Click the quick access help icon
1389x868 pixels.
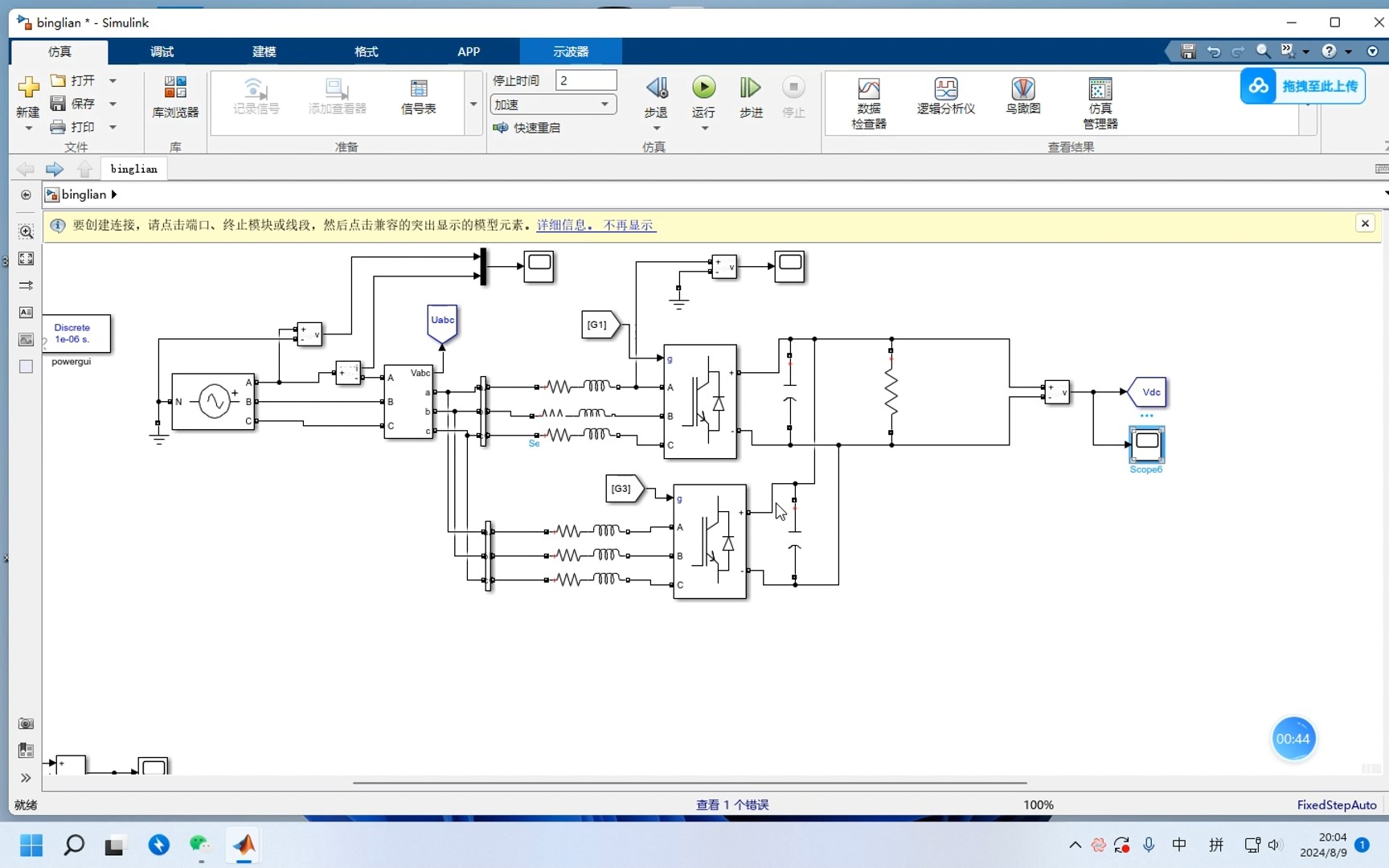point(1329,51)
